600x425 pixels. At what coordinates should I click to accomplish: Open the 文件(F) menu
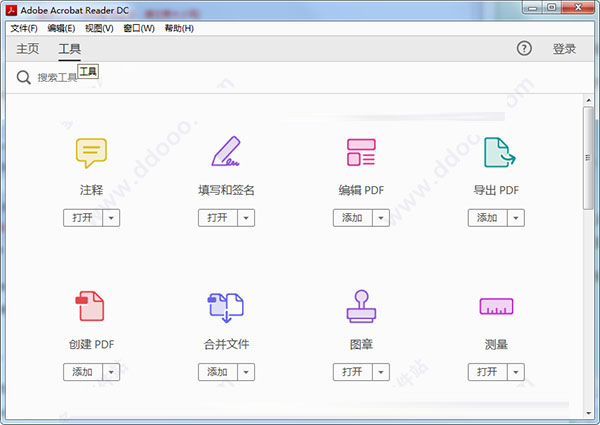tap(24, 28)
